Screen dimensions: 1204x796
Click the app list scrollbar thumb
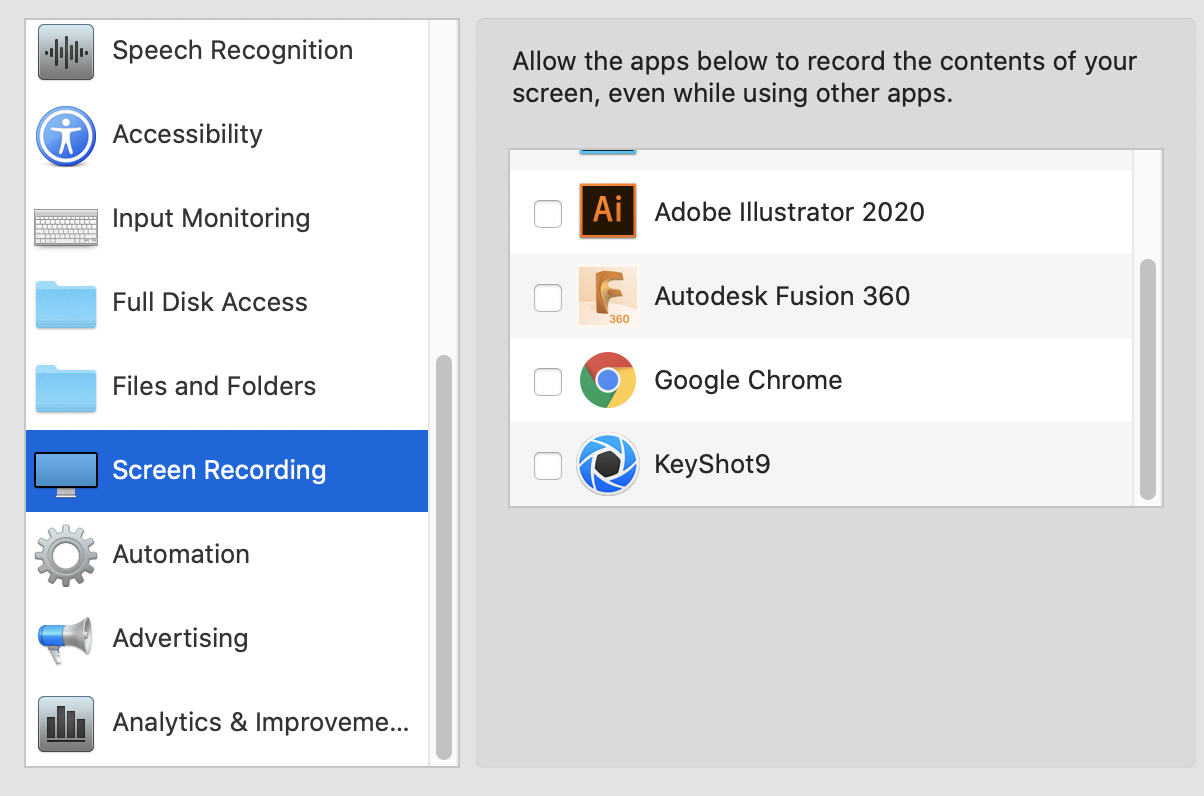pos(1148,379)
